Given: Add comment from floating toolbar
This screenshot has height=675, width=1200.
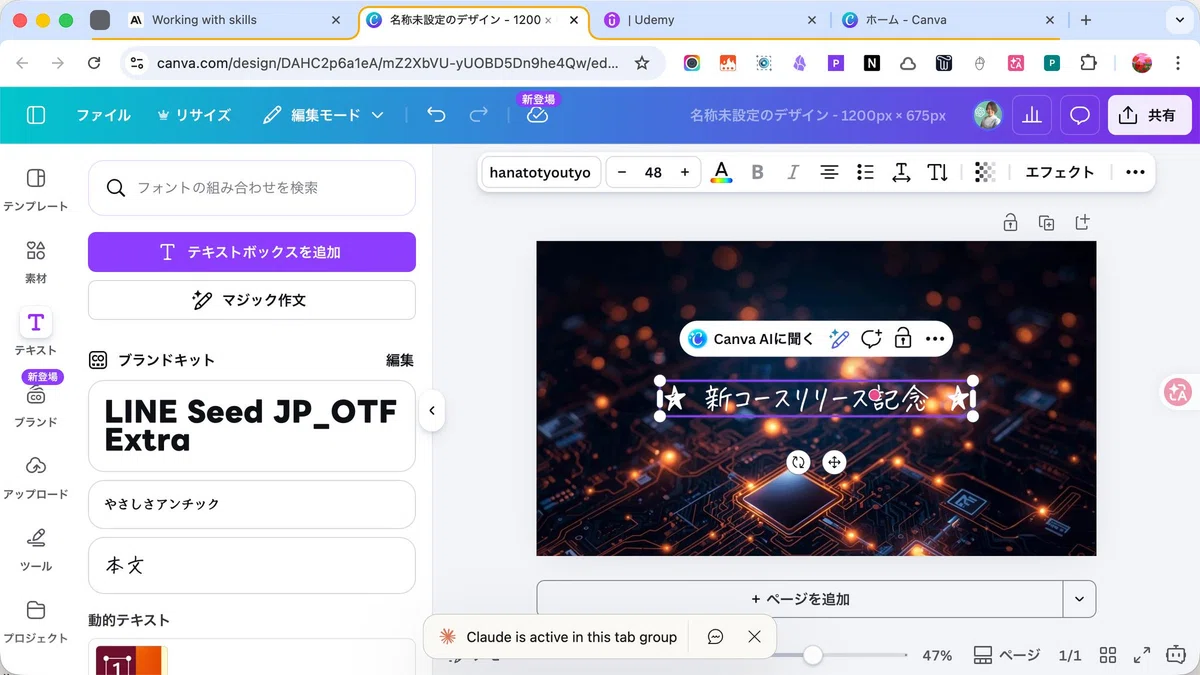Looking at the screenshot, I should coord(871,339).
